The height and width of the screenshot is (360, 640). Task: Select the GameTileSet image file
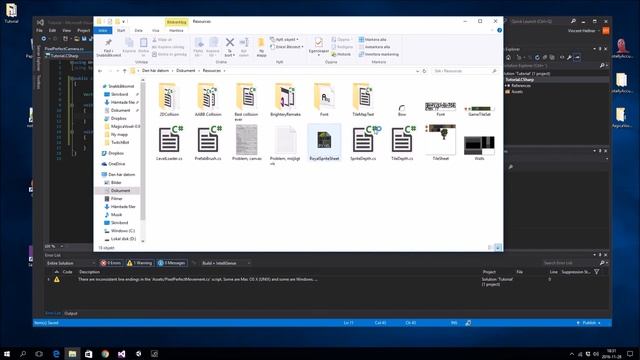(479, 109)
